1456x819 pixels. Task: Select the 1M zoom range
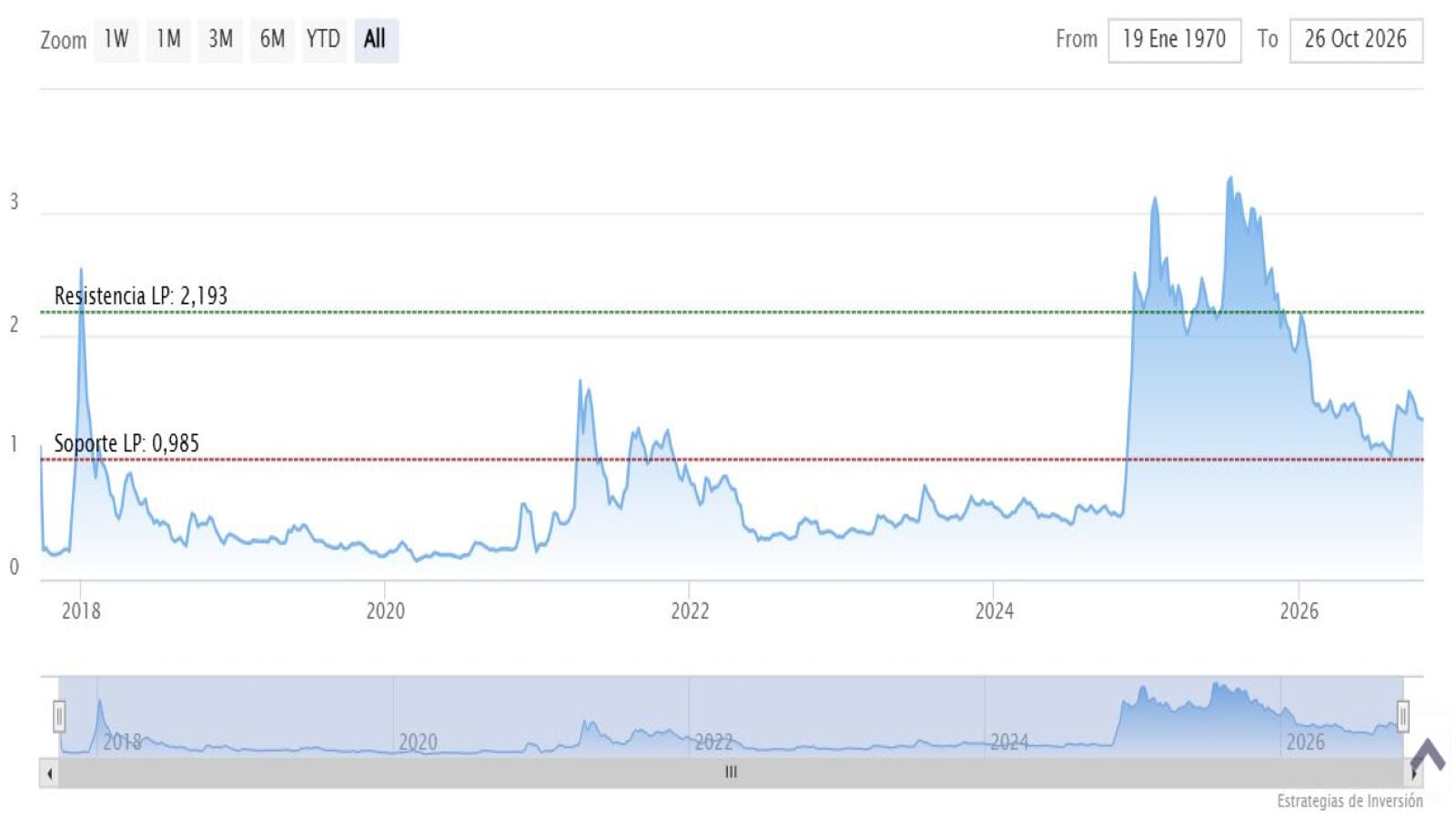tap(168, 40)
